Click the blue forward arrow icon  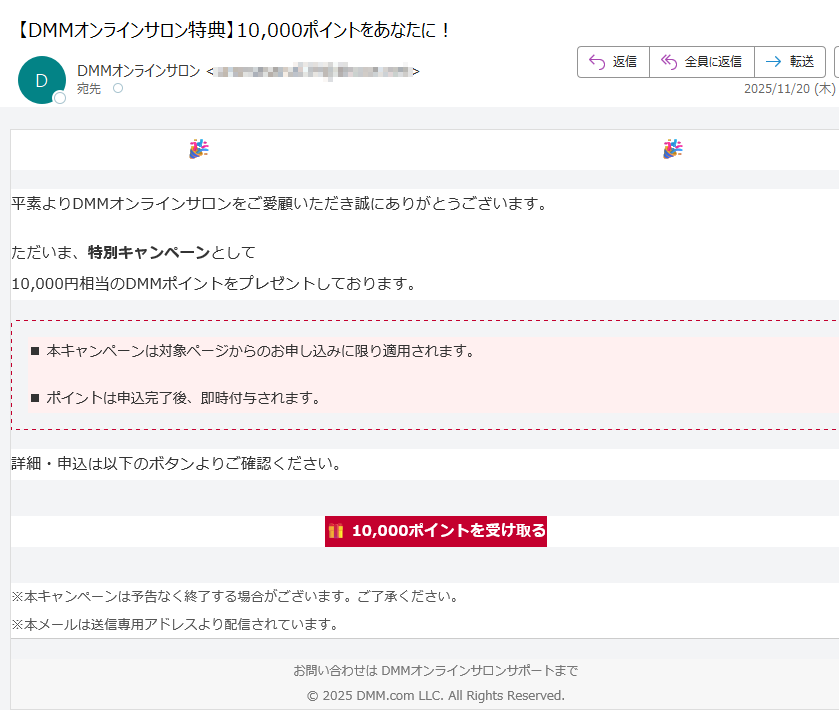(773, 62)
